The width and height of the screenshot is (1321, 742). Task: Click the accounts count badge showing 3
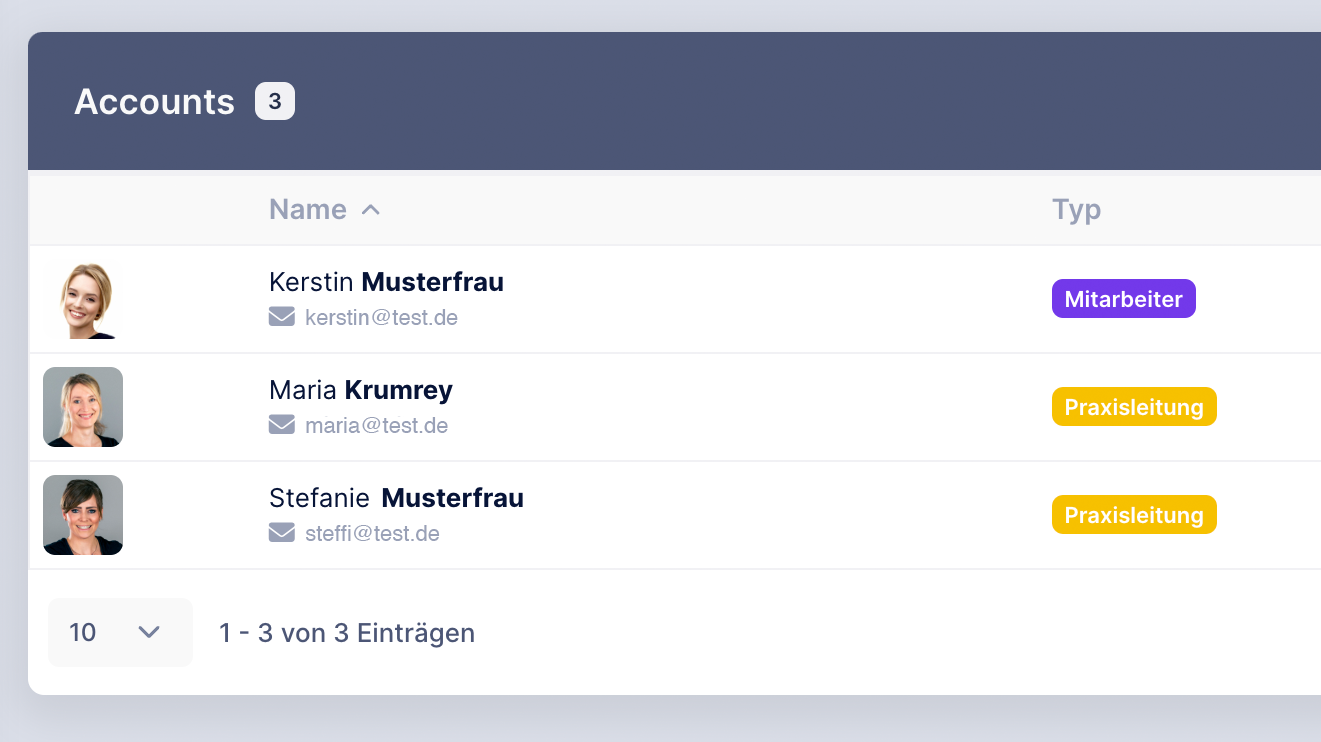[x=275, y=101]
